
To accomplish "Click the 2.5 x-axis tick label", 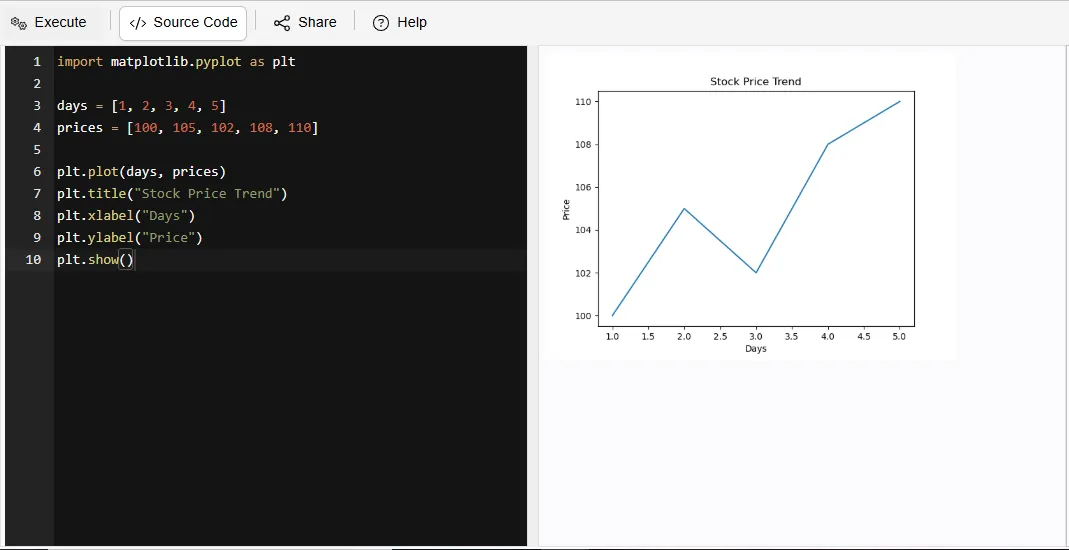I will [720, 336].
